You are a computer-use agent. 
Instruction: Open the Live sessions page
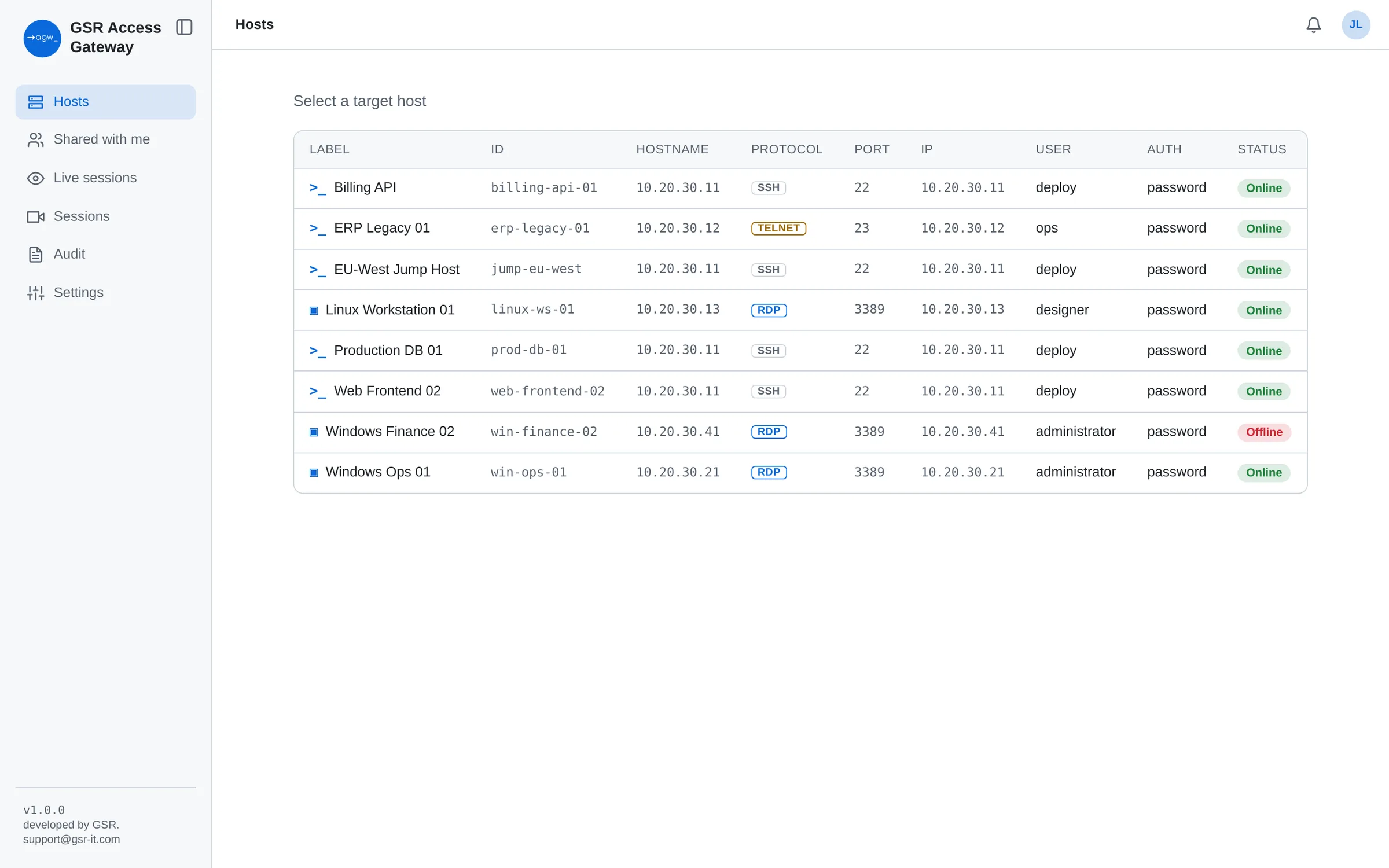coord(105,178)
